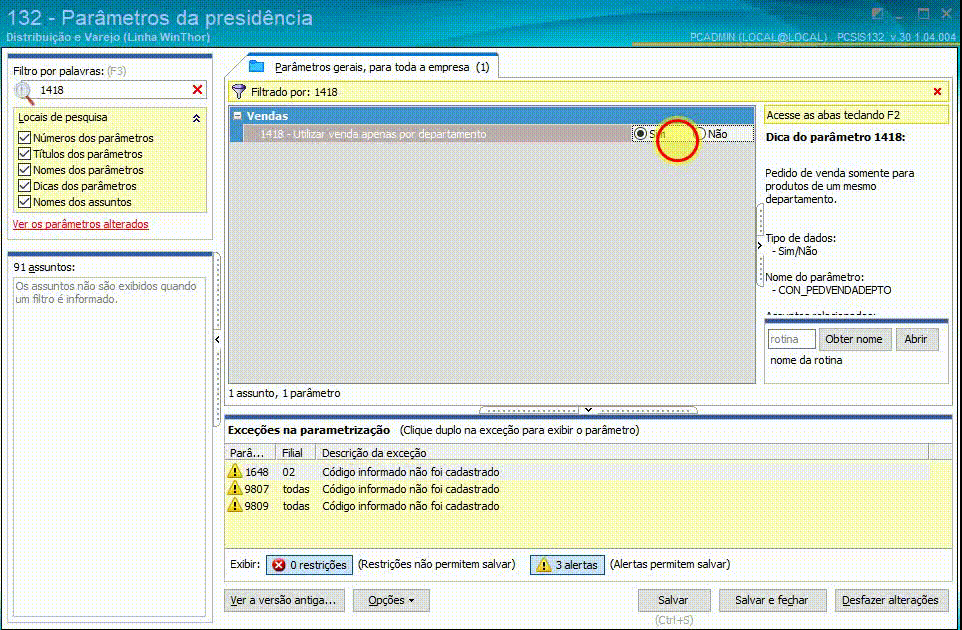
Task: Collapse the exceptions panel with down chevron
Action: point(588,409)
